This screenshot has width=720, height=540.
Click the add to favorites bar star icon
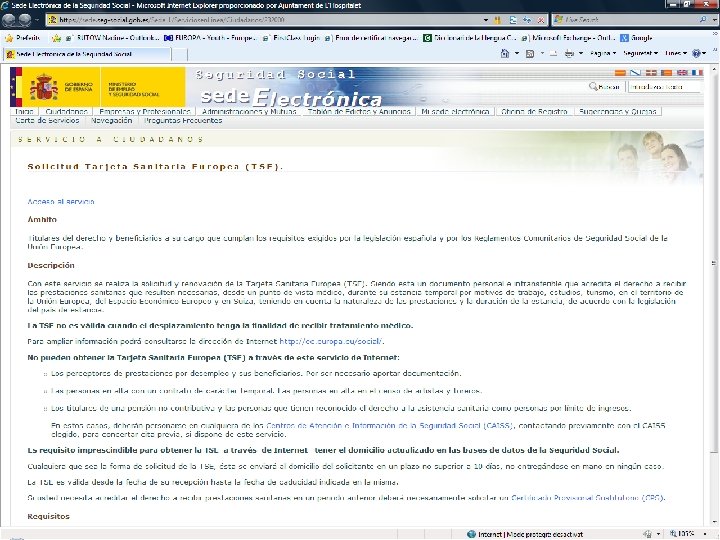point(56,38)
